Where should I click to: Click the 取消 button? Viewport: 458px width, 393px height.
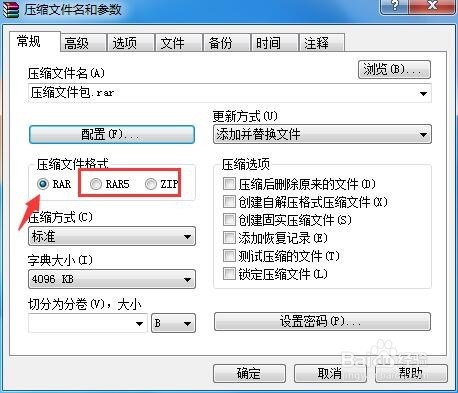click(330, 373)
